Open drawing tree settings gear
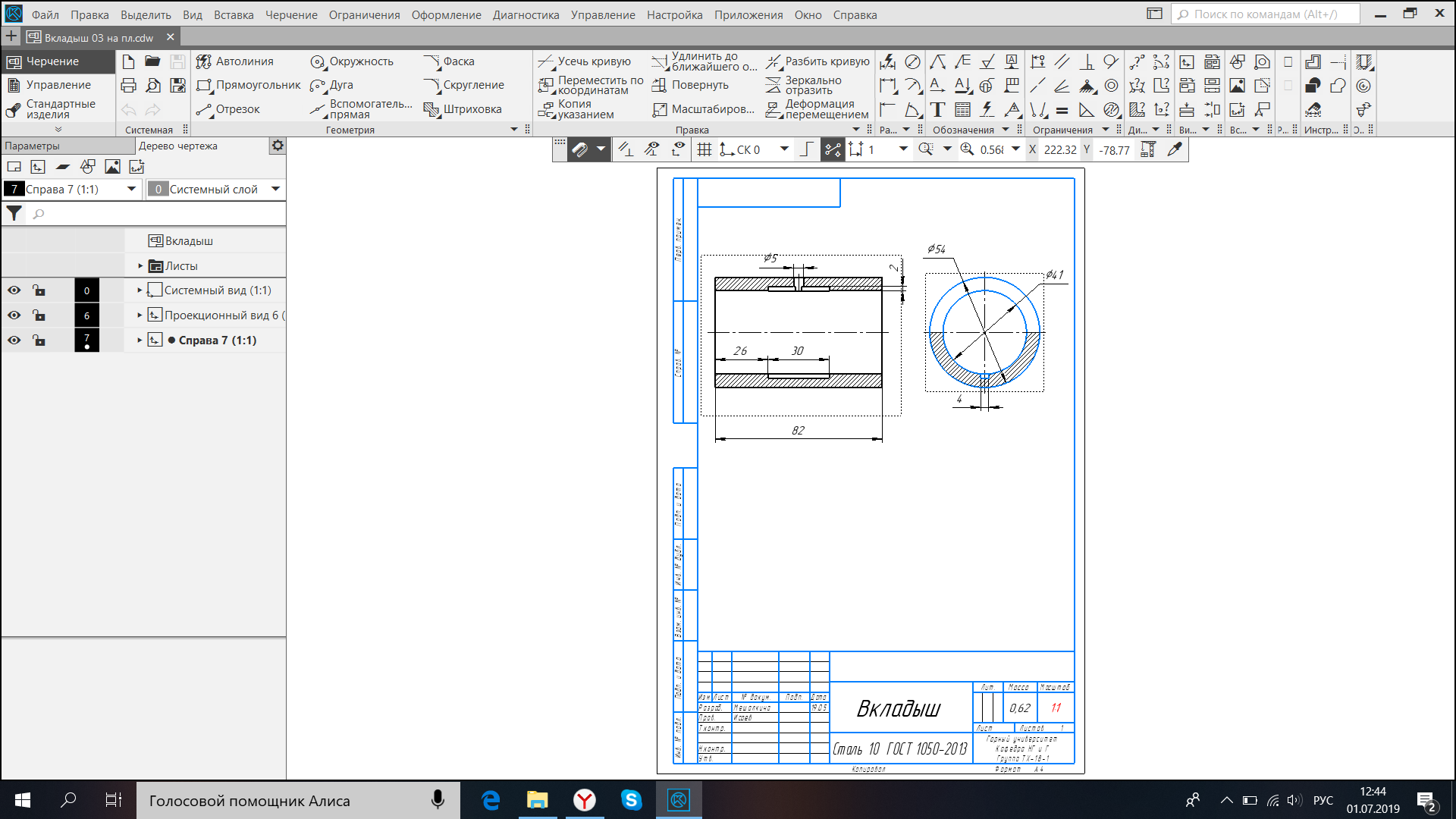The height and width of the screenshot is (819, 1456). [x=278, y=146]
